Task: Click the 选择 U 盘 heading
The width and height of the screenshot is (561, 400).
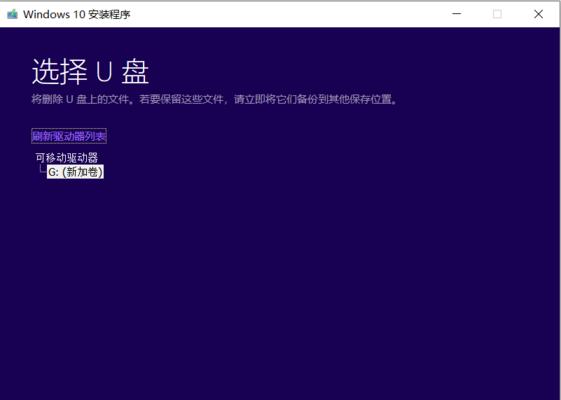Action: [90, 72]
